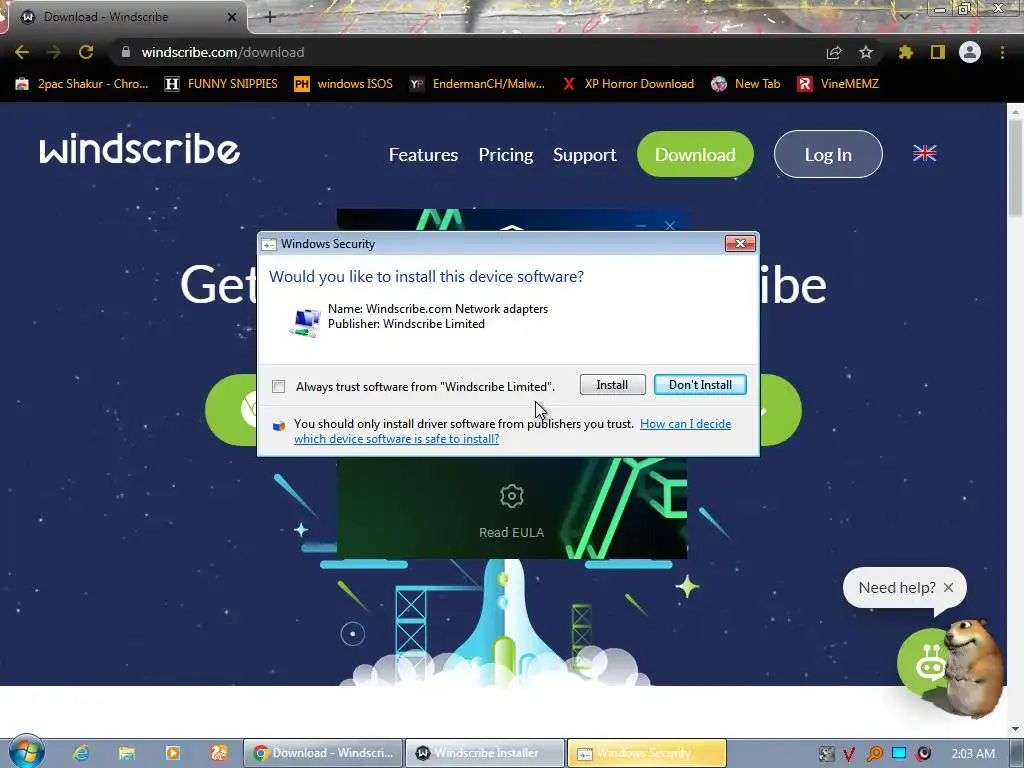Open the Features page
The height and width of the screenshot is (768, 1024).
[x=423, y=155]
